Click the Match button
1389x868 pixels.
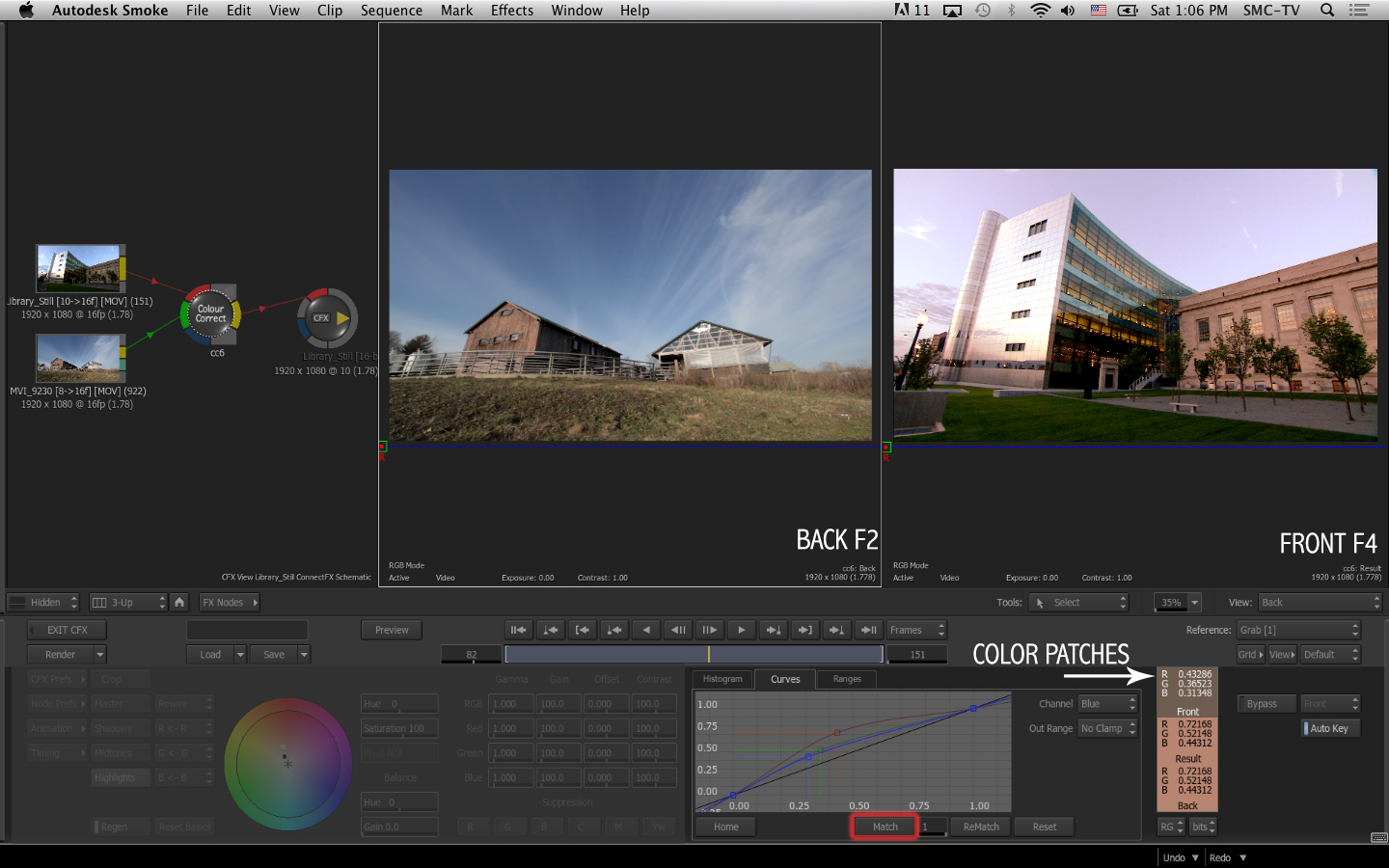point(885,827)
